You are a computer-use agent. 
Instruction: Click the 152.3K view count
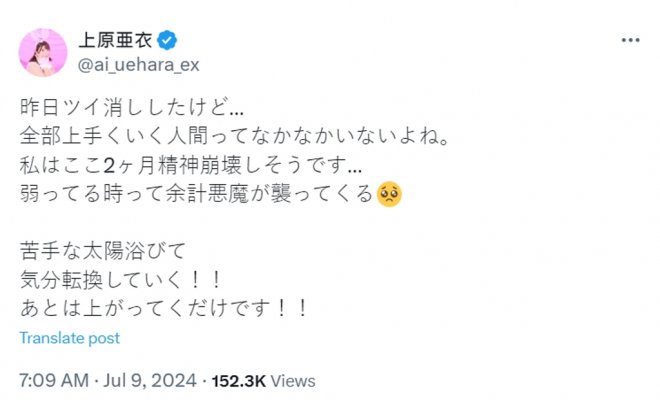[240, 381]
